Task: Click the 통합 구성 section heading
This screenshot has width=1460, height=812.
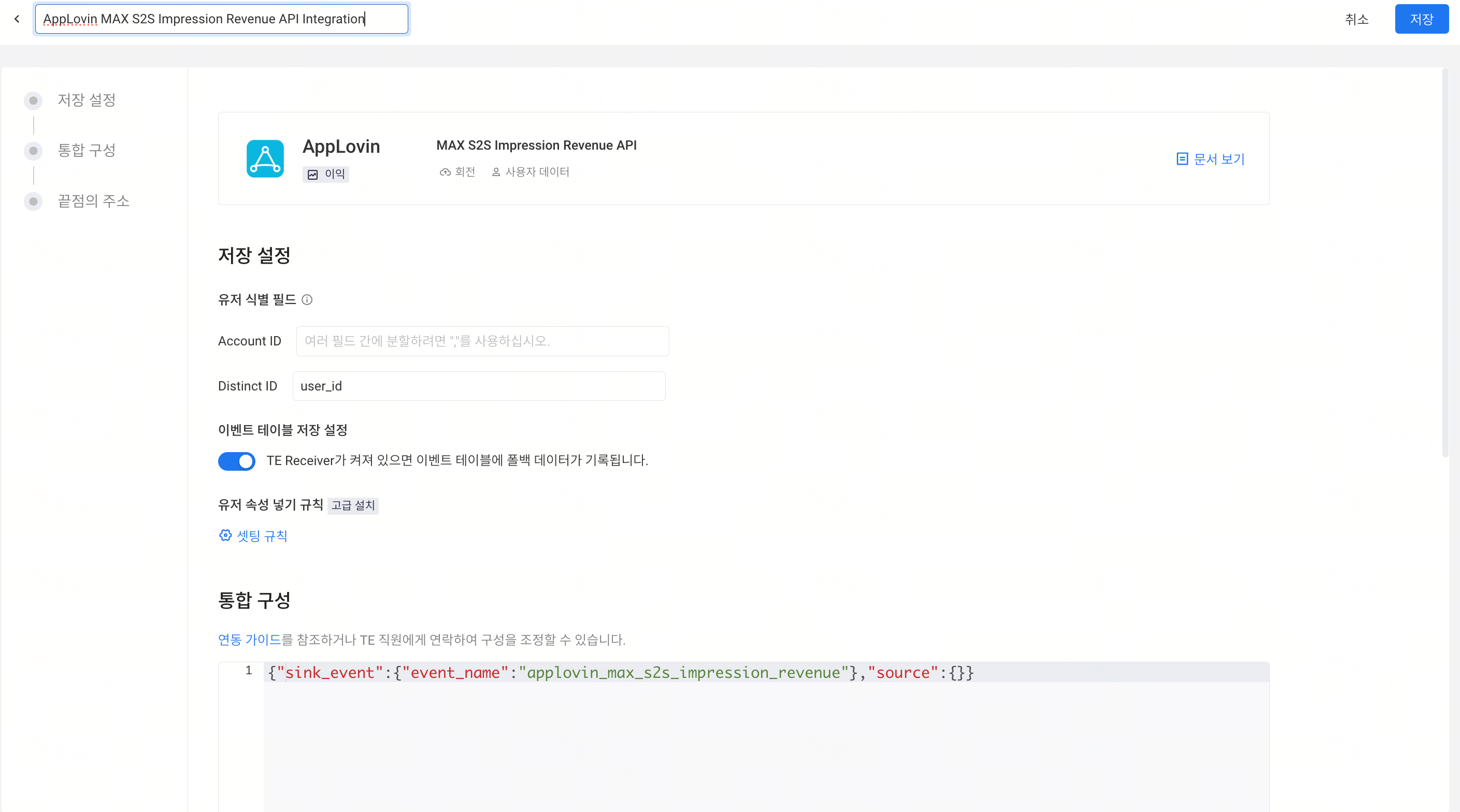Action: 254,600
